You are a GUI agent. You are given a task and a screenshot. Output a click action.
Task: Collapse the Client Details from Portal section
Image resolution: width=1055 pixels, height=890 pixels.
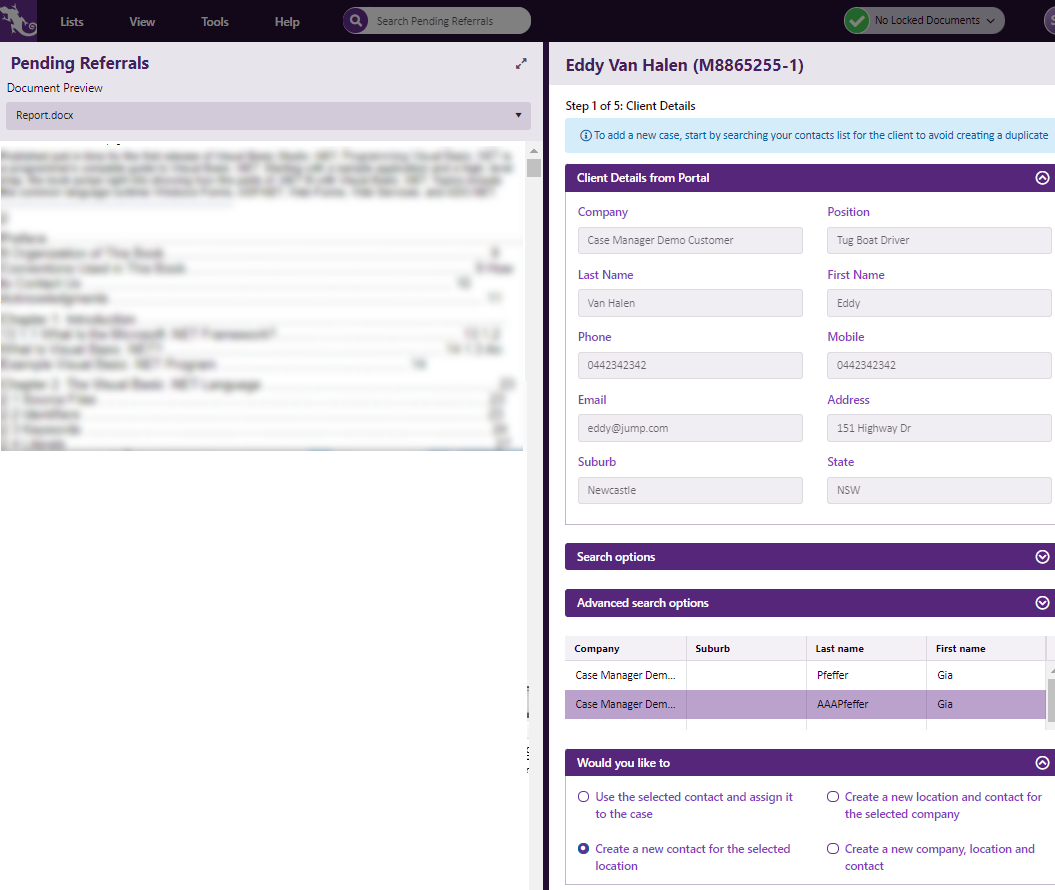[x=1042, y=178]
